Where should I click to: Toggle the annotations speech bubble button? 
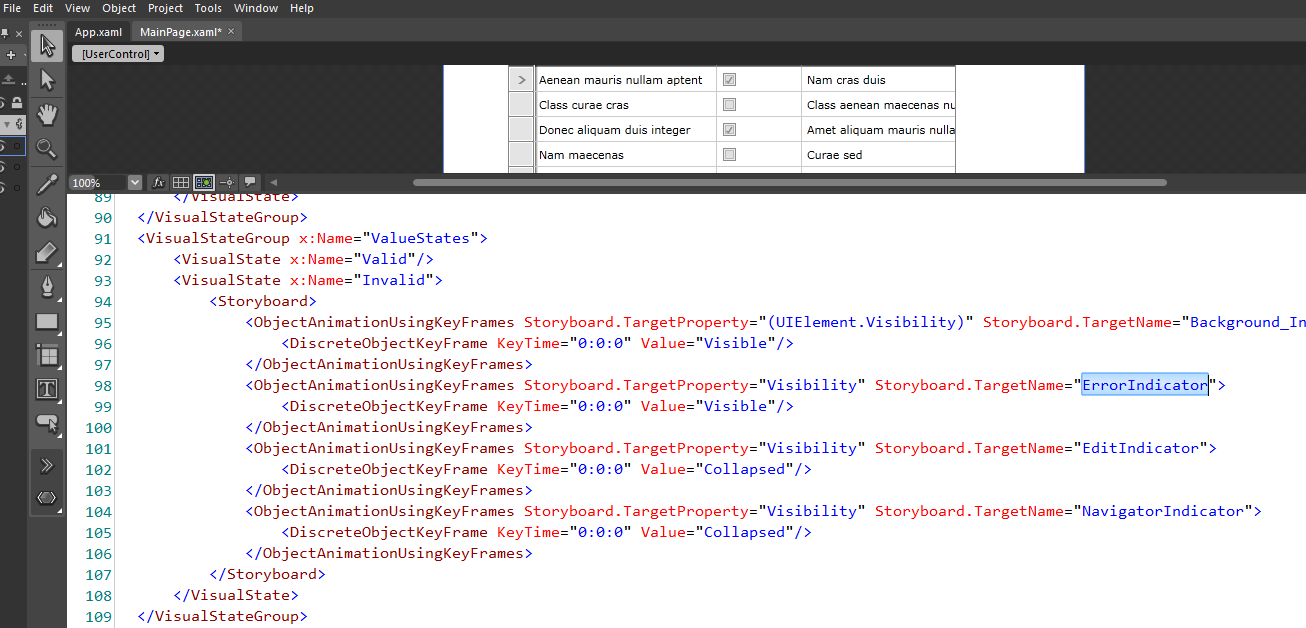(x=250, y=183)
